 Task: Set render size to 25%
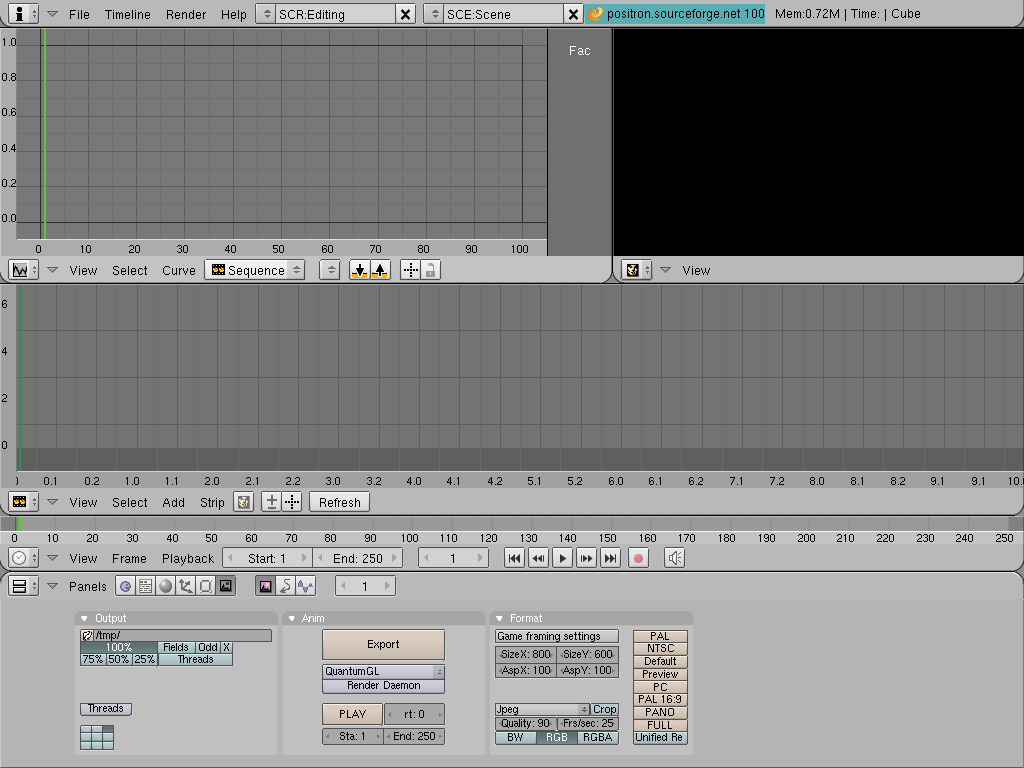[144, 660]
